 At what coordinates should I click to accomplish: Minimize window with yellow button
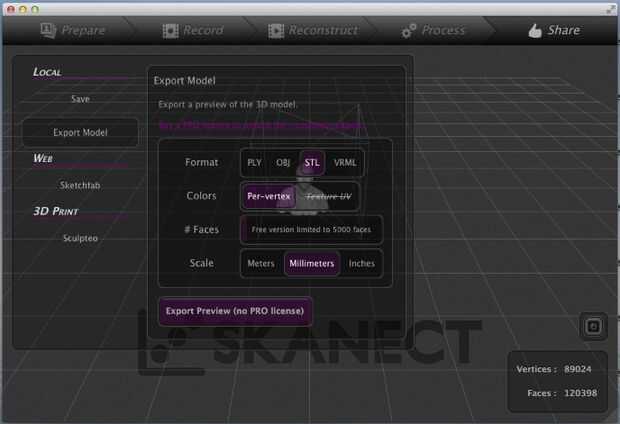coord(23,9)
